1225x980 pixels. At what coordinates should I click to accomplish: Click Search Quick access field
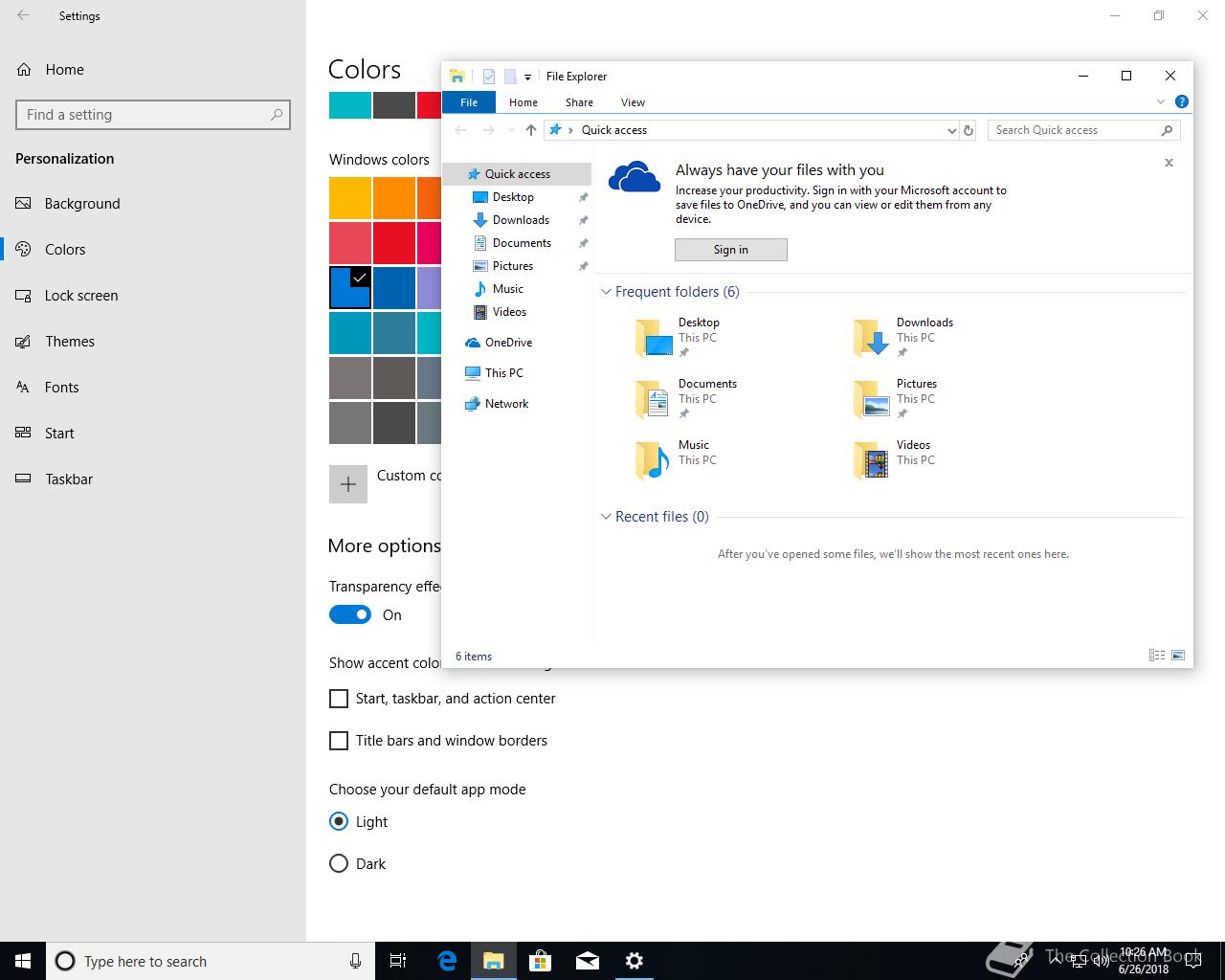point(1084,130)
